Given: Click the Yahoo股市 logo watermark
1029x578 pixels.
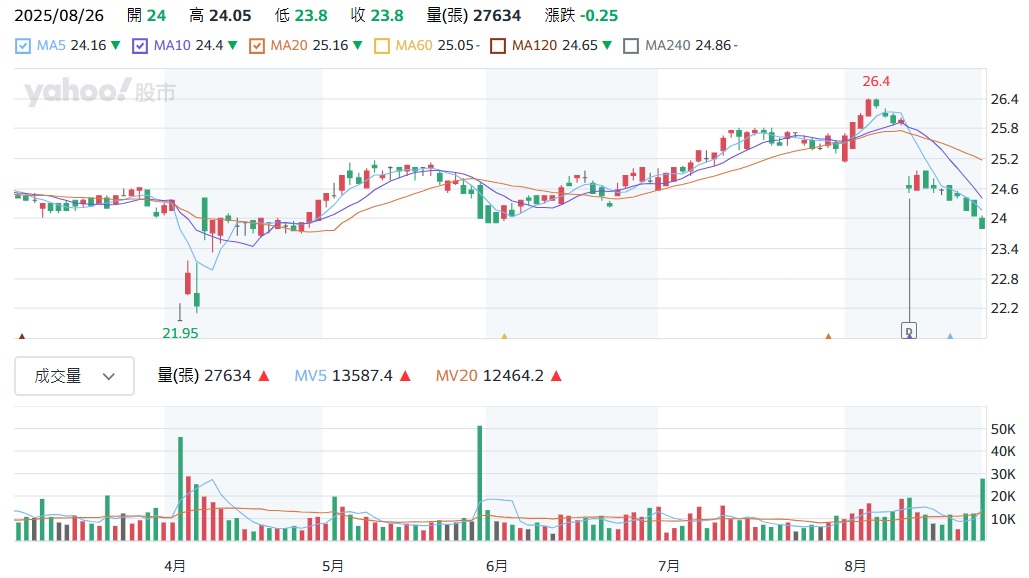Looking at the screenshot, I should (100, 93).
